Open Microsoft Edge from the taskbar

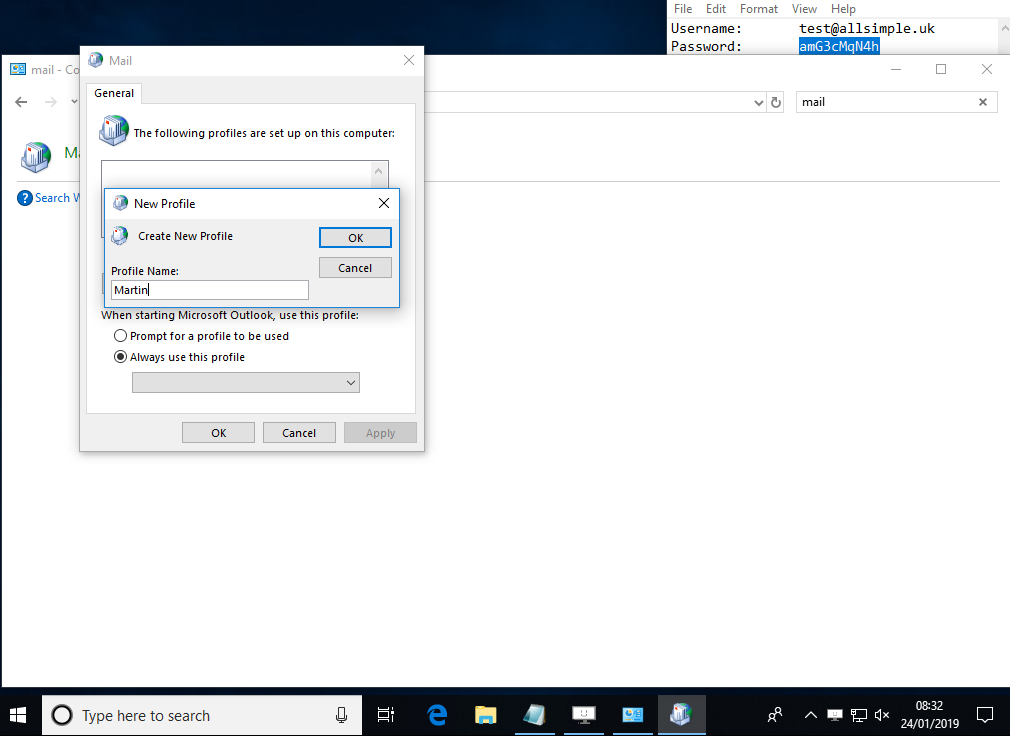pyautogui.click(x=437, y=715)
